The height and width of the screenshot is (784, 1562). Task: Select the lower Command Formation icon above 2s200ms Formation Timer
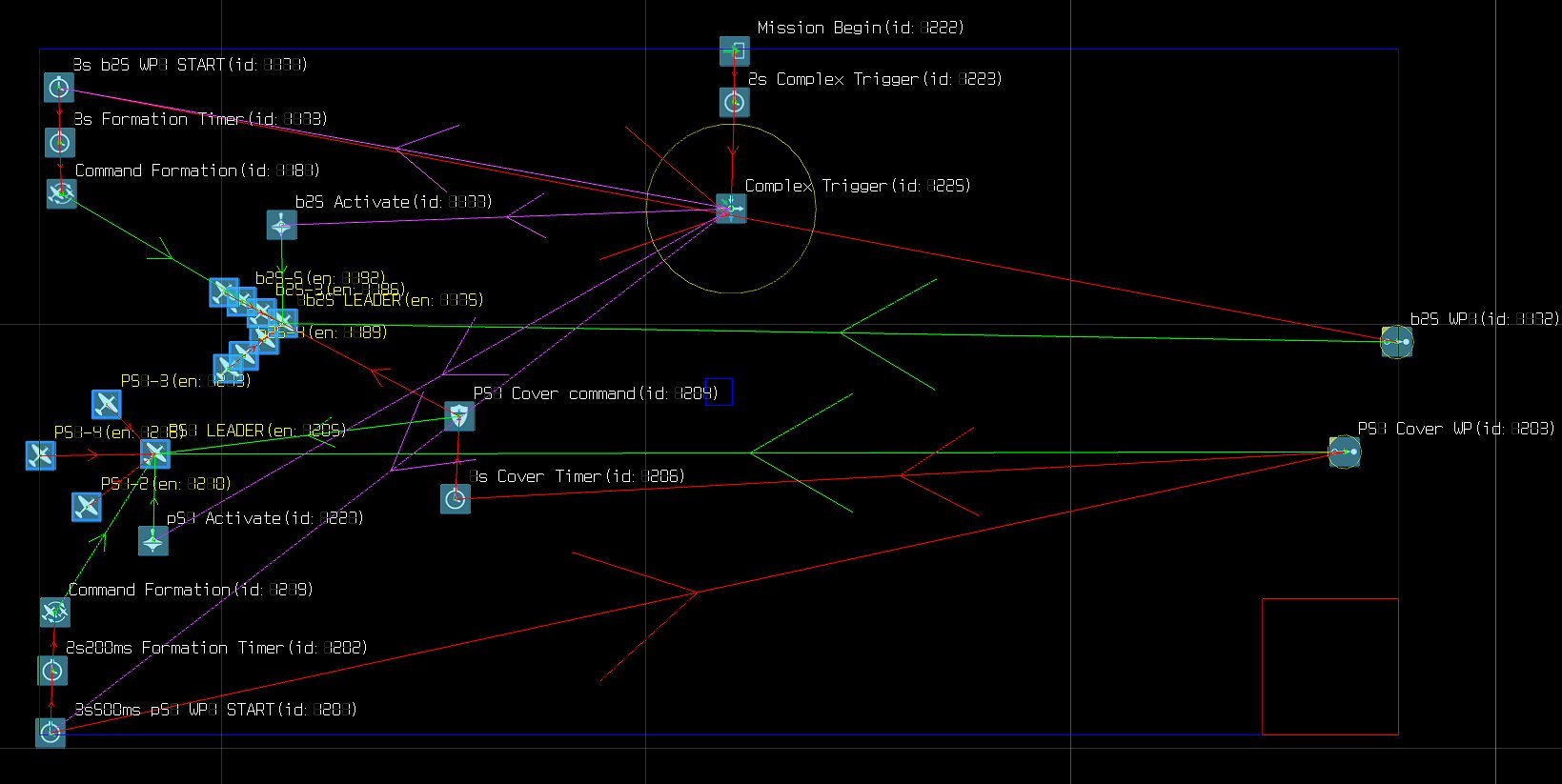coord(55,612)
